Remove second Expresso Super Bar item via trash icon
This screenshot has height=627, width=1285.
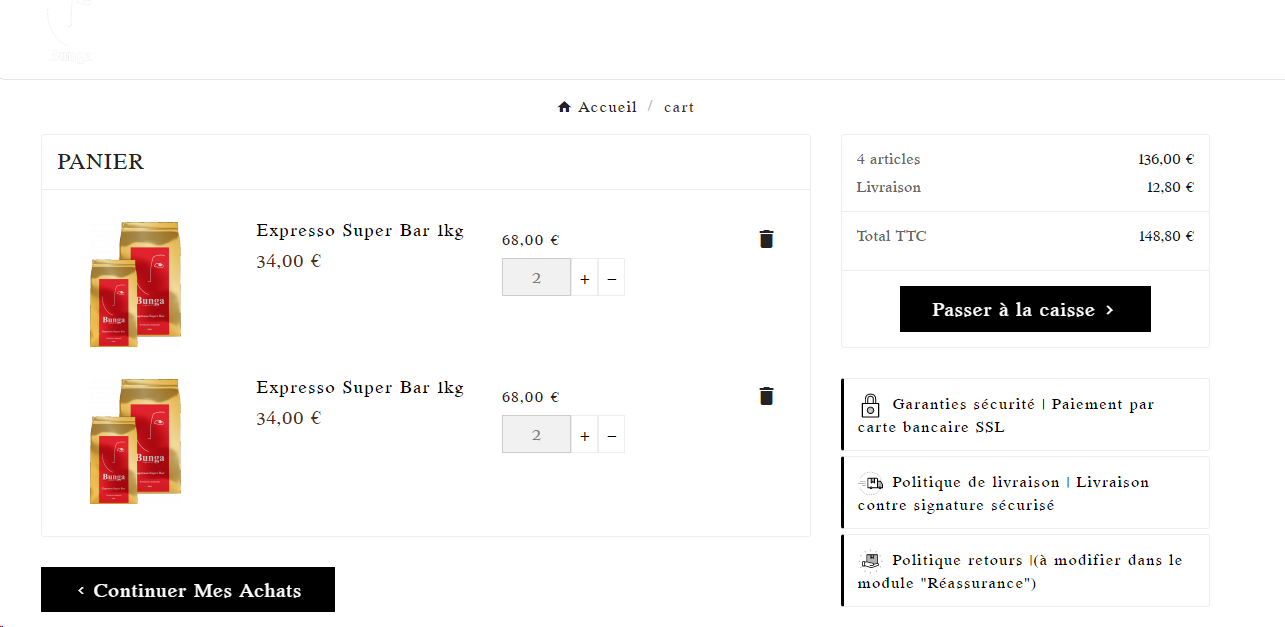pyautogui.click(x=766, y=396)
